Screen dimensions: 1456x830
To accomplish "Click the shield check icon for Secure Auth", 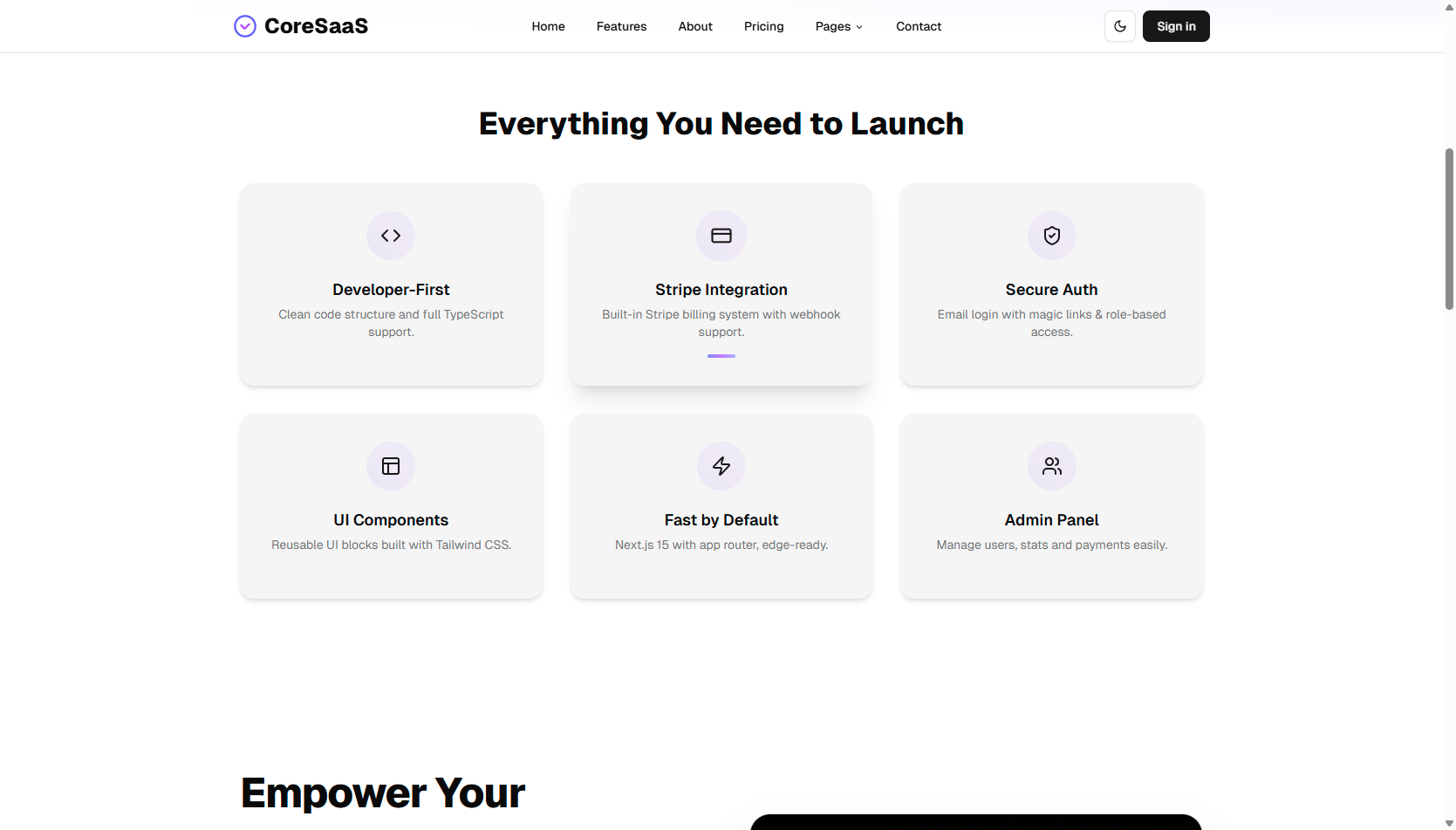I will pos(1052,236).
